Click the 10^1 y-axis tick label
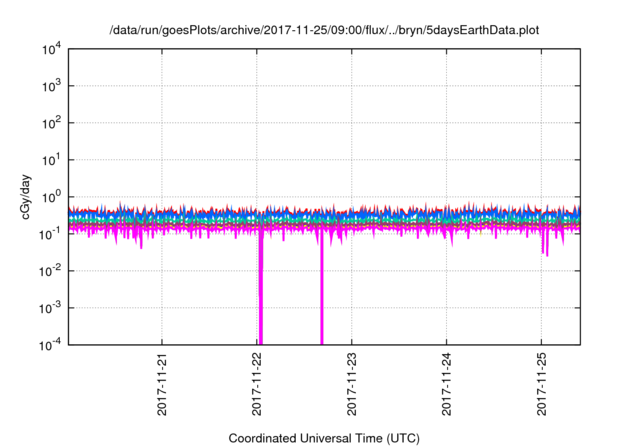The image size is (640, 448). click(51, 160)
